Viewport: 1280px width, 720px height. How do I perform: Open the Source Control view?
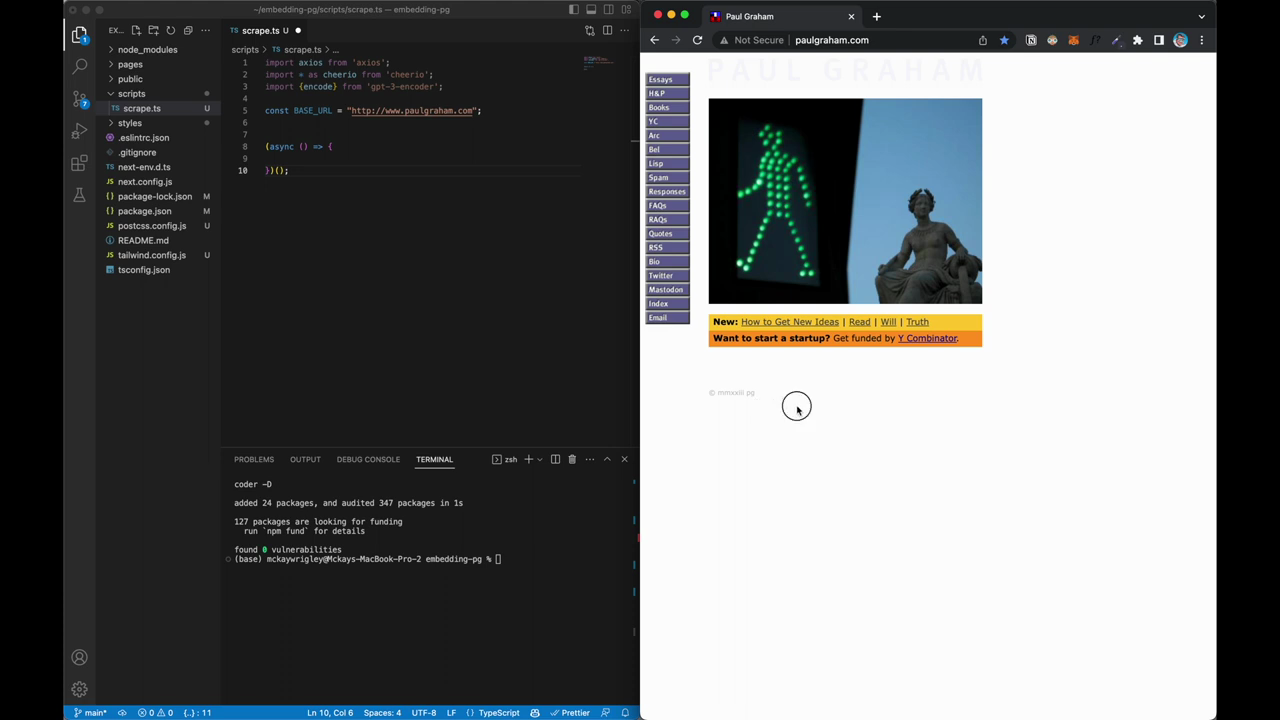(79, 99)
